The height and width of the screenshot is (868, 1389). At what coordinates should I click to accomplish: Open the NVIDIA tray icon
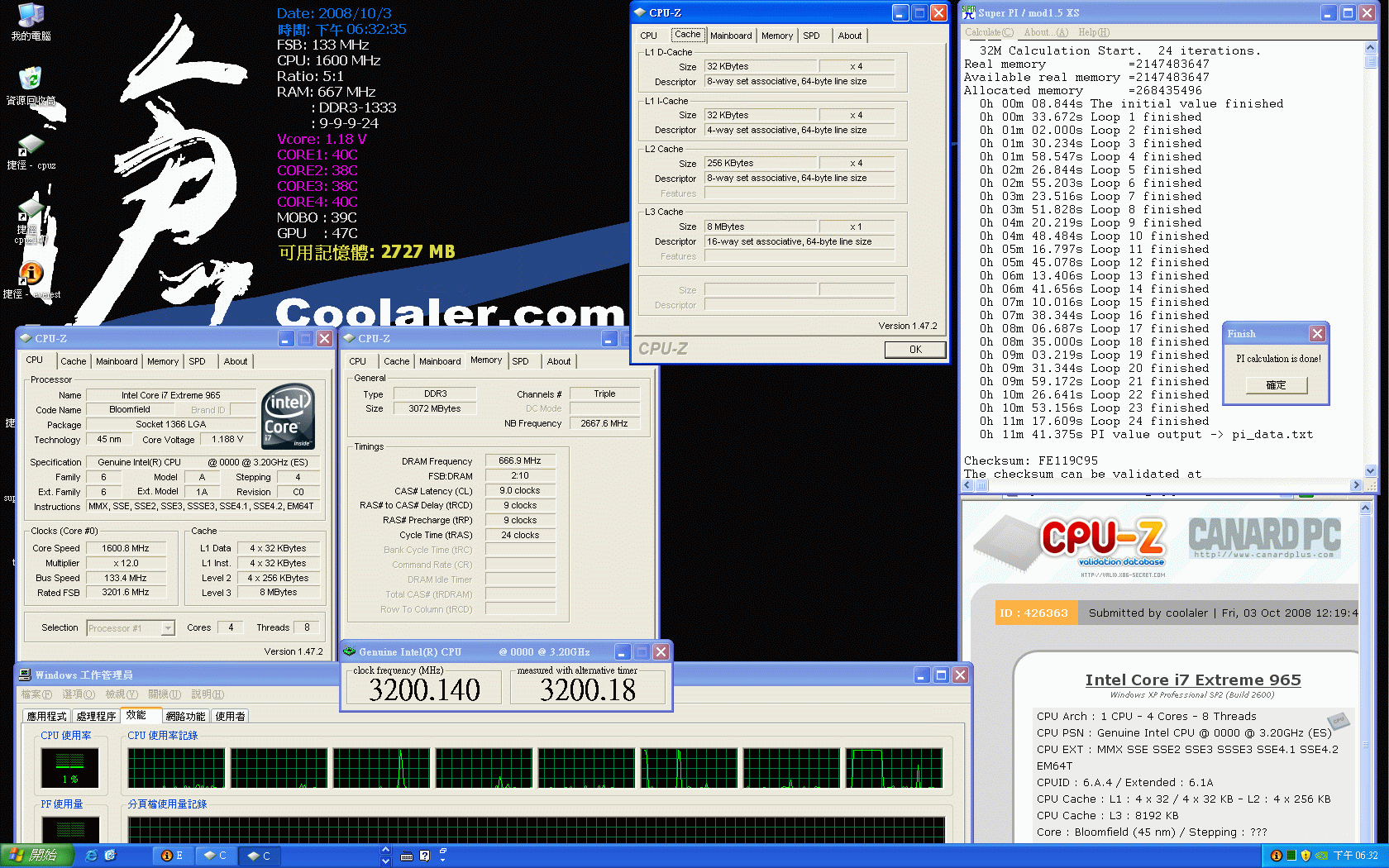click(x=1321, y=856)
